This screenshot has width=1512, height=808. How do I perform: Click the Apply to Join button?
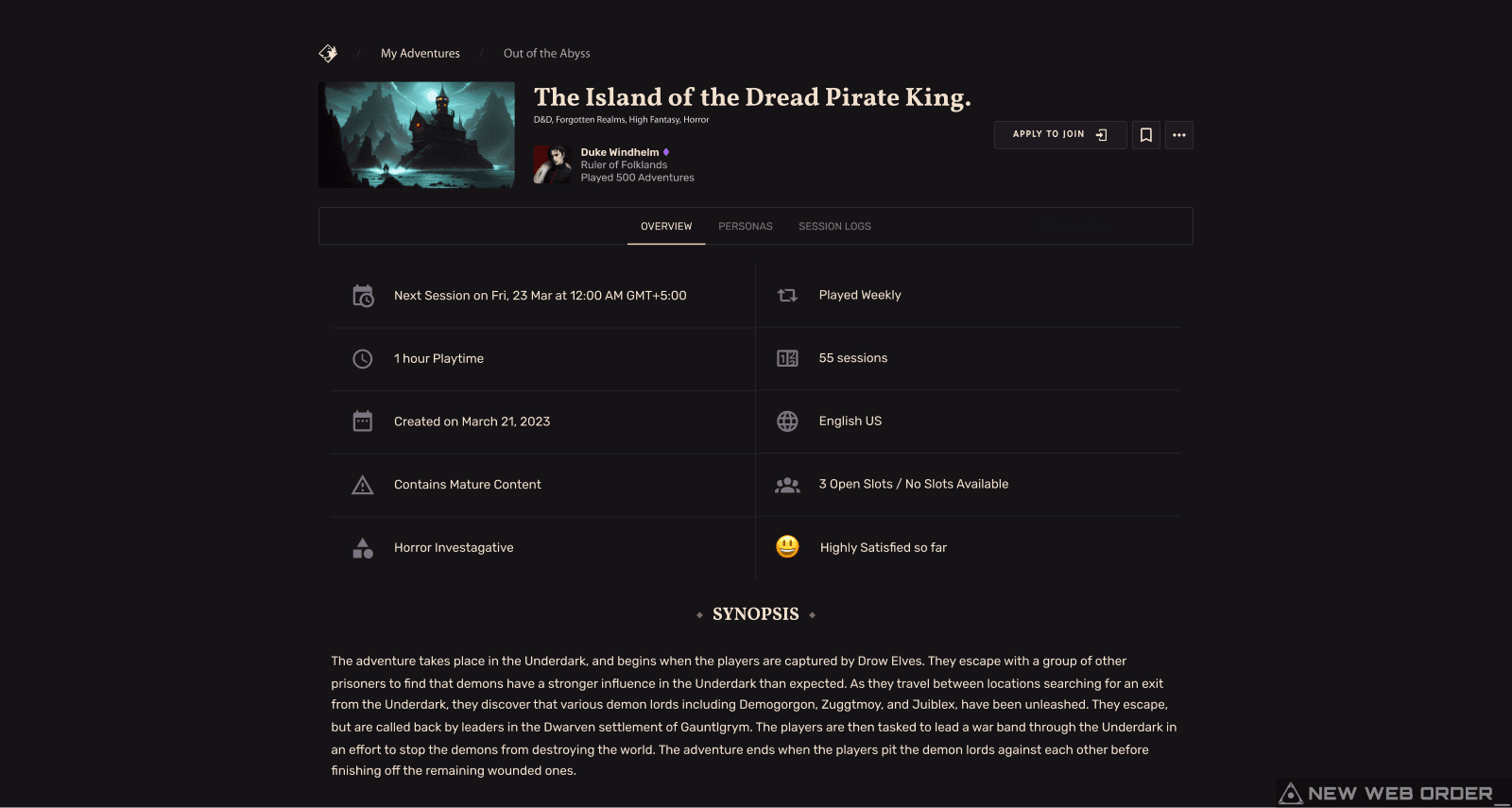coord(1060,135)
